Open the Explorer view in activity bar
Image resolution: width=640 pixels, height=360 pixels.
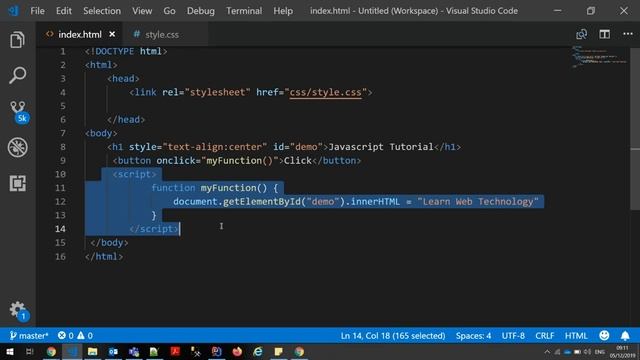coord(17,40)
